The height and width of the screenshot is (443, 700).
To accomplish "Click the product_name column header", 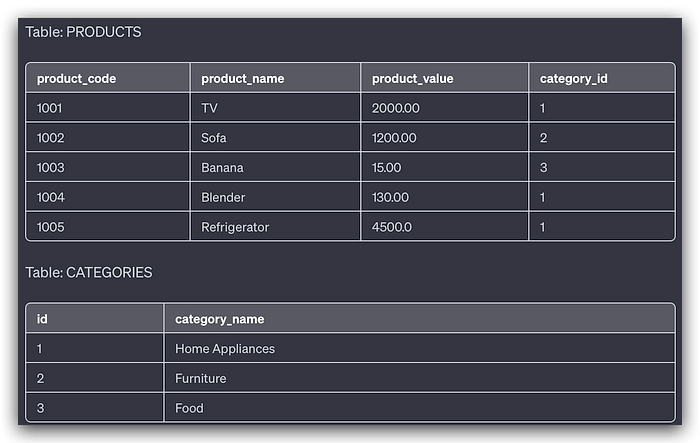I will pyautogui.click(x=243, y=78).
